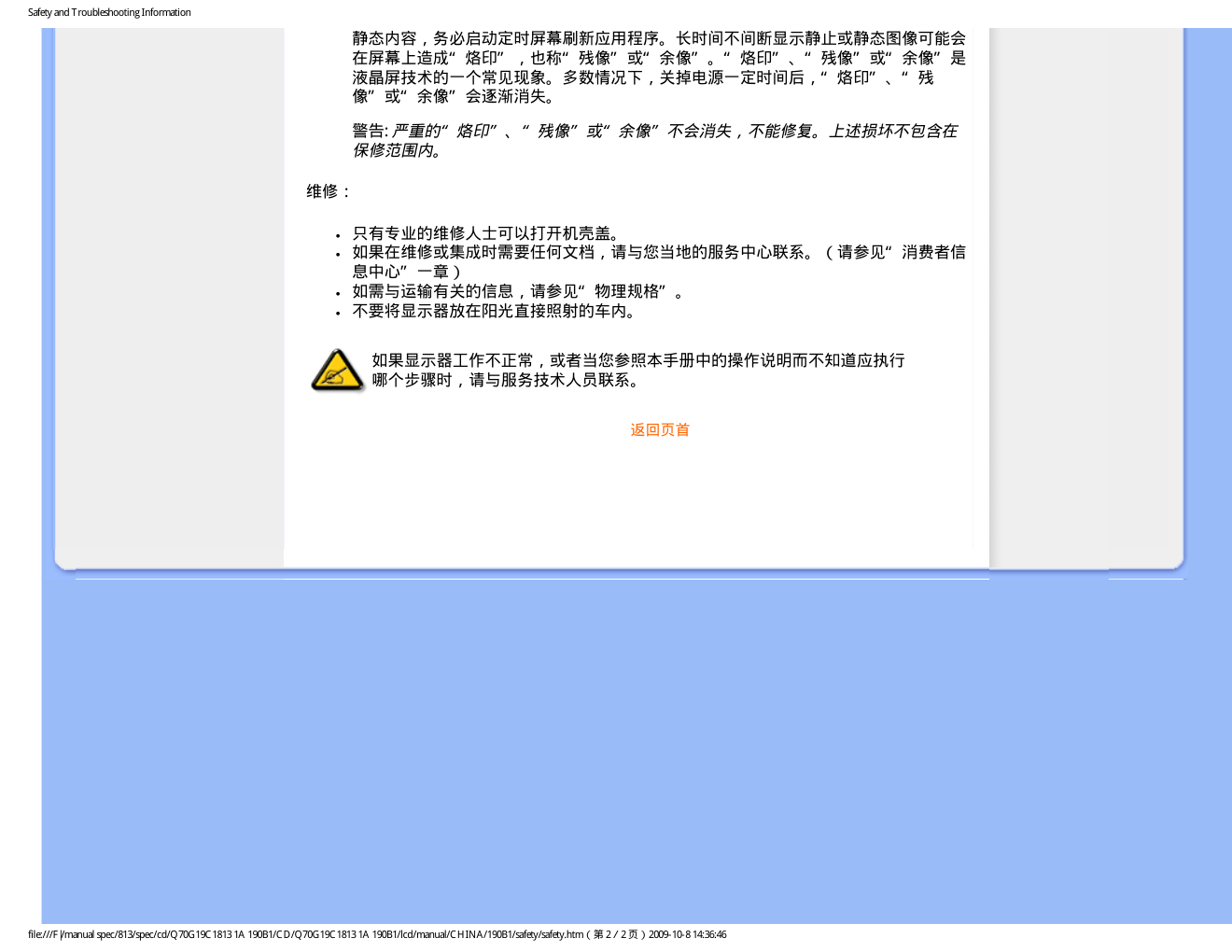Click the 第 2 / 2 页 page indicator
The height and width of the screenshot is (952, 1232).
(615, 934)
